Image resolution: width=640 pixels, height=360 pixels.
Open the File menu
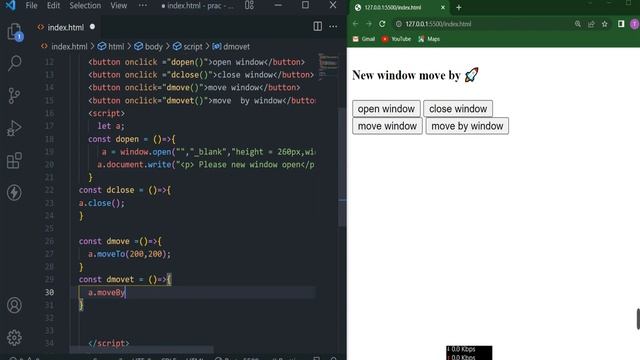(31, 5)
